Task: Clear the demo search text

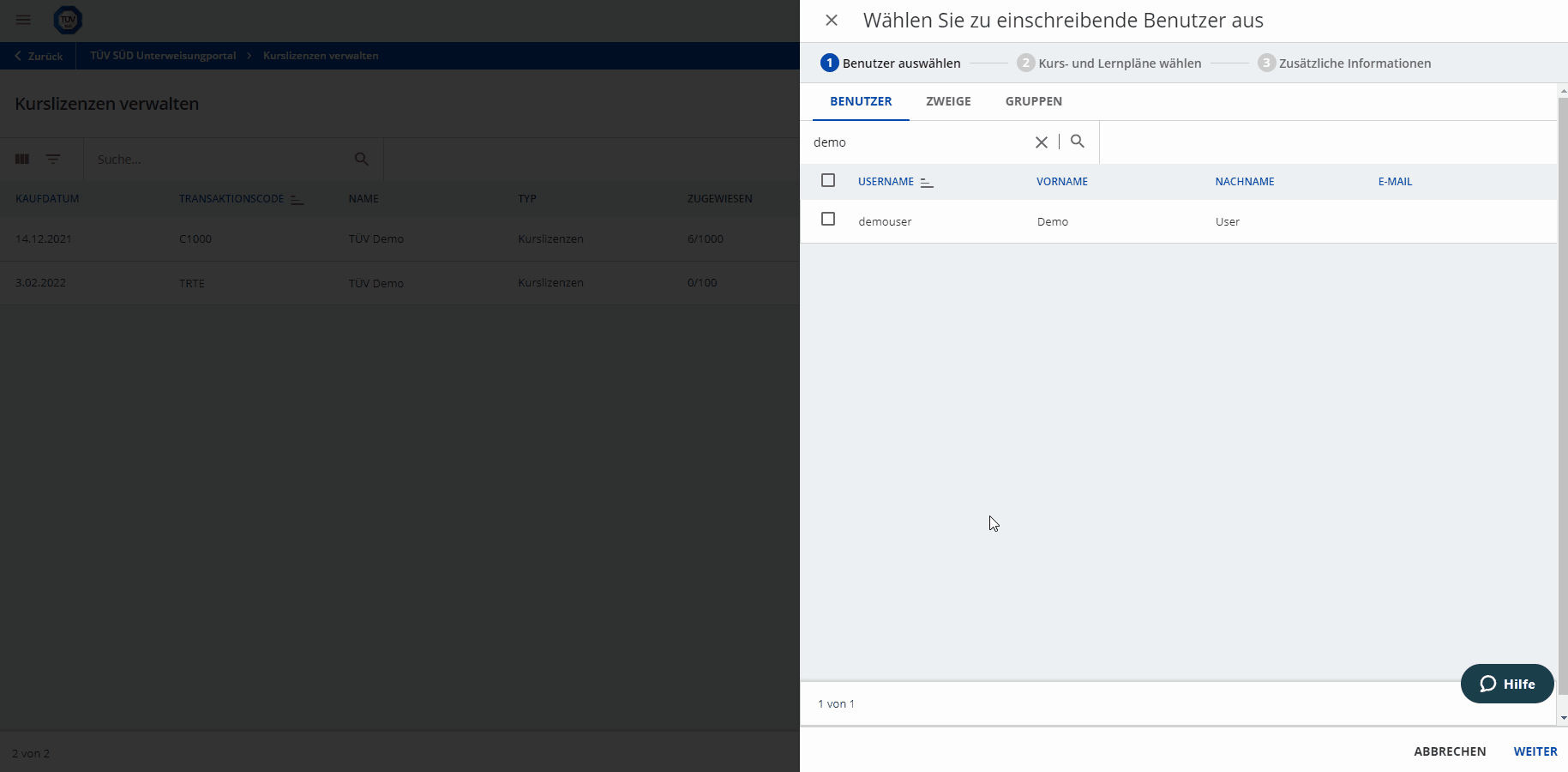Action: (x=1041, y=142)
